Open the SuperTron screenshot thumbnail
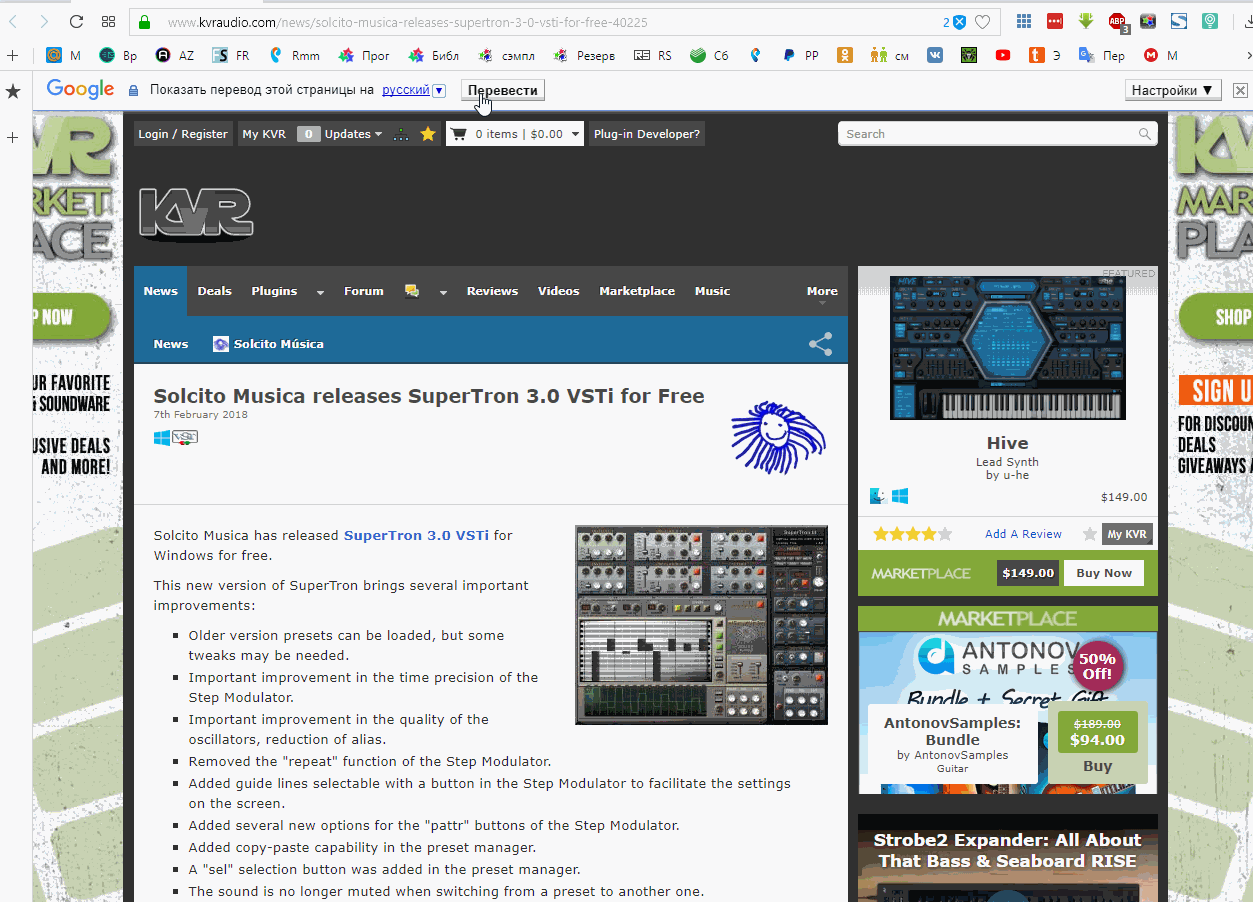 701,625
